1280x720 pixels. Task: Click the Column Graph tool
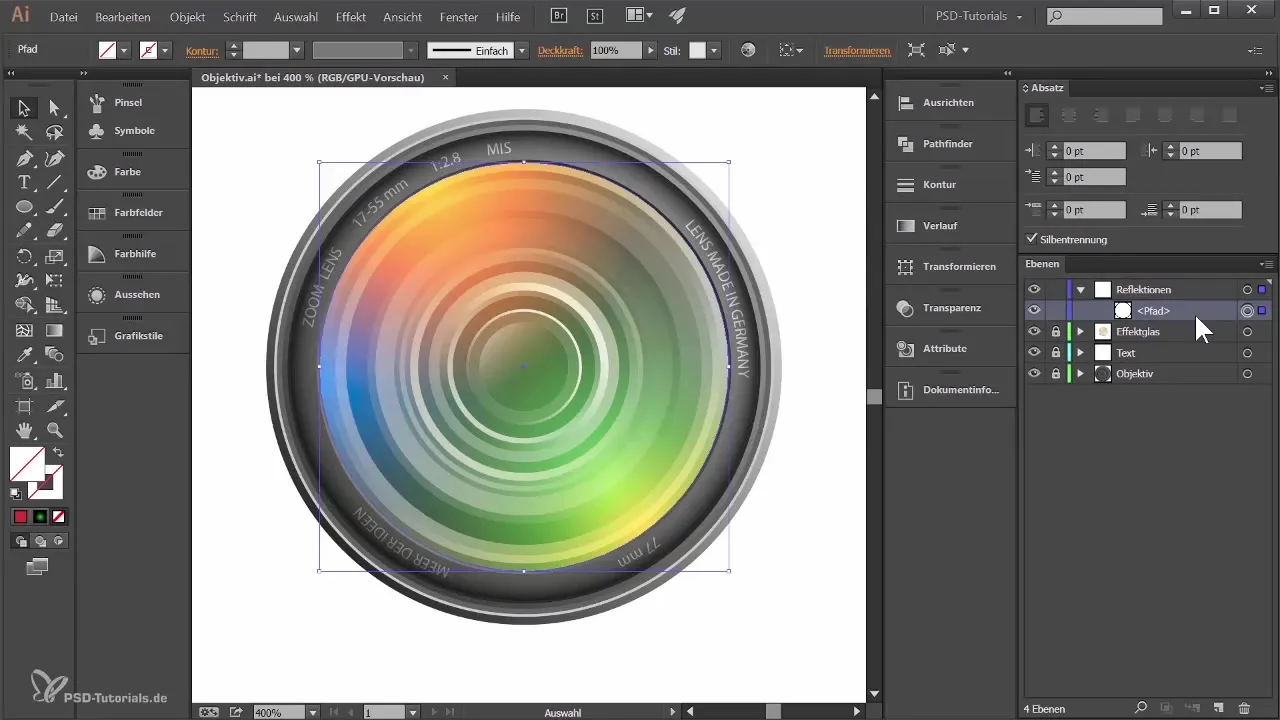click(x=54, y=380)
